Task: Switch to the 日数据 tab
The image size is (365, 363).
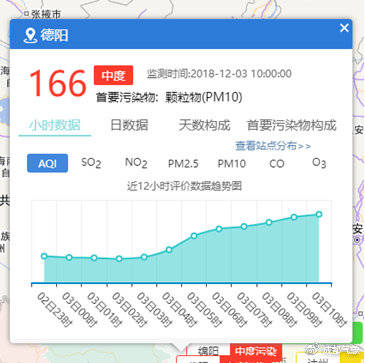Action: [x=129, y=126]
